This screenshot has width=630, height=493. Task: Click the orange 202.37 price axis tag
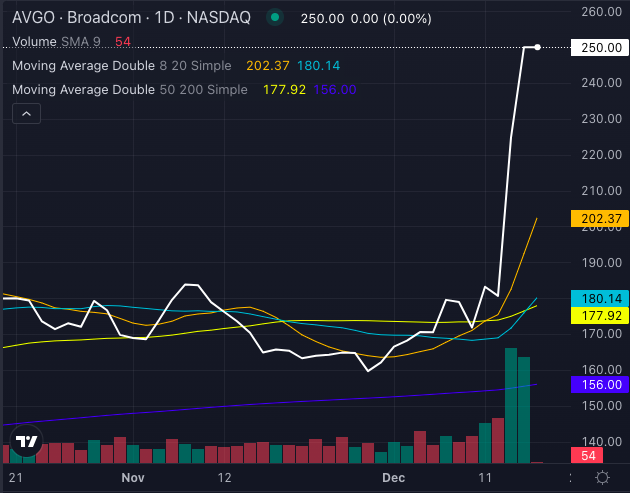[x=596, y=218]
